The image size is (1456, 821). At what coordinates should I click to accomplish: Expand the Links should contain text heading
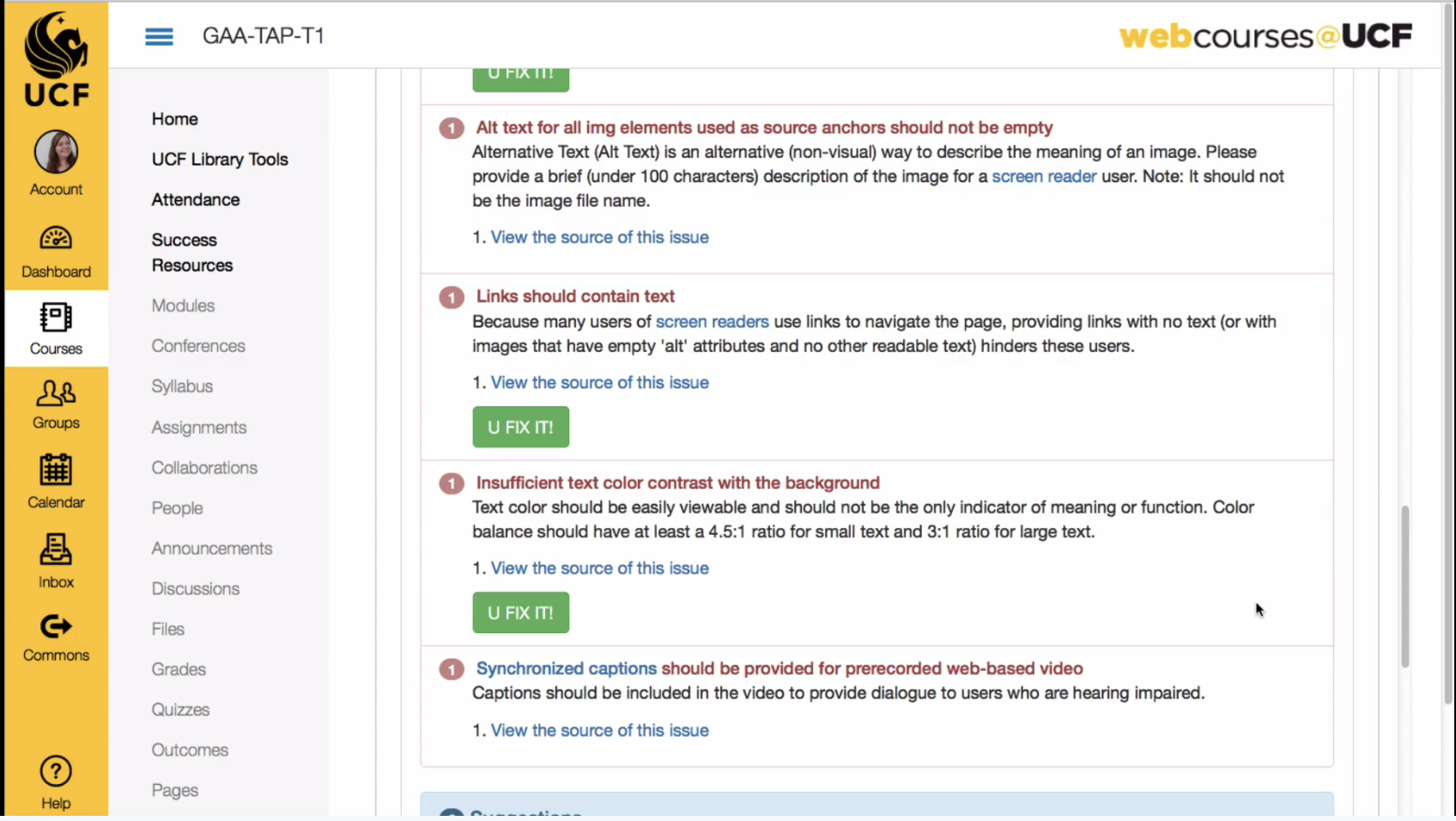(575, 296)
